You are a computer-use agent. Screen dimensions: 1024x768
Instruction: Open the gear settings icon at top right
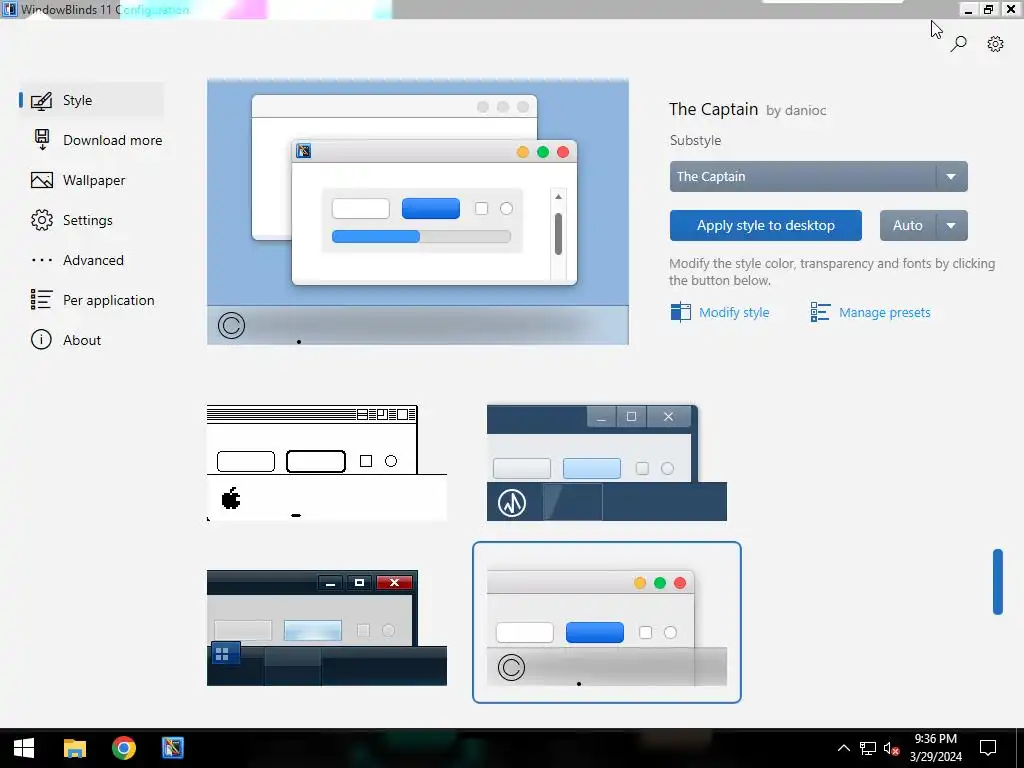click(x=995, y=44)
